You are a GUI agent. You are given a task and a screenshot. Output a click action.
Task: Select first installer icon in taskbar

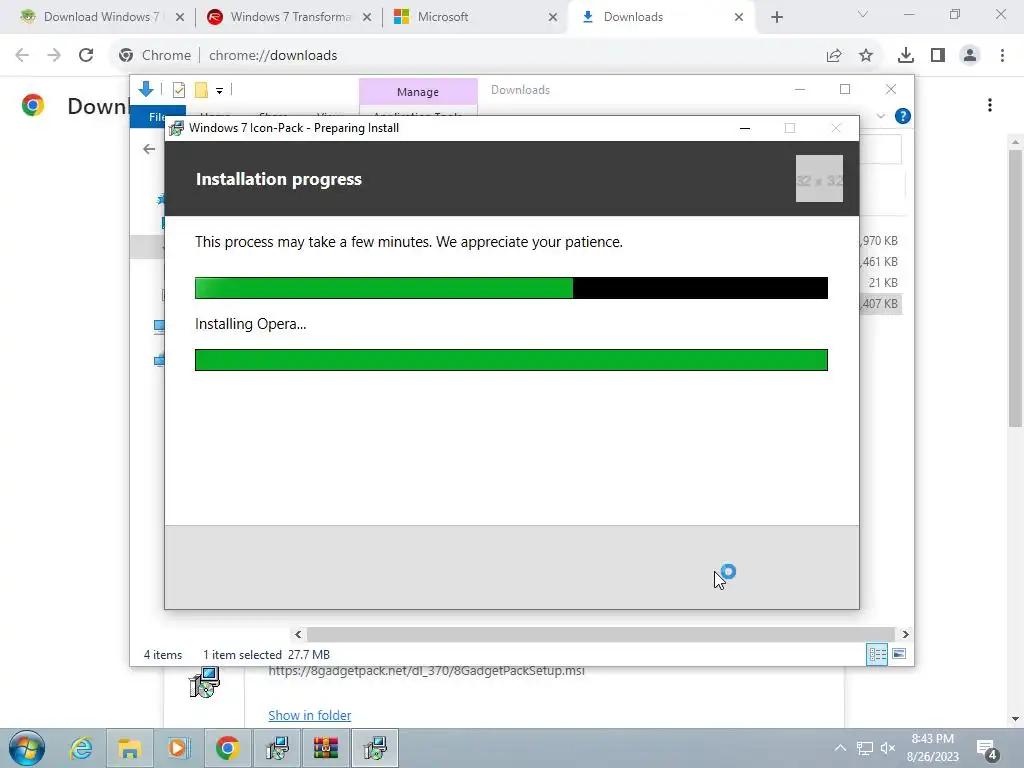(x=277, y=748)
